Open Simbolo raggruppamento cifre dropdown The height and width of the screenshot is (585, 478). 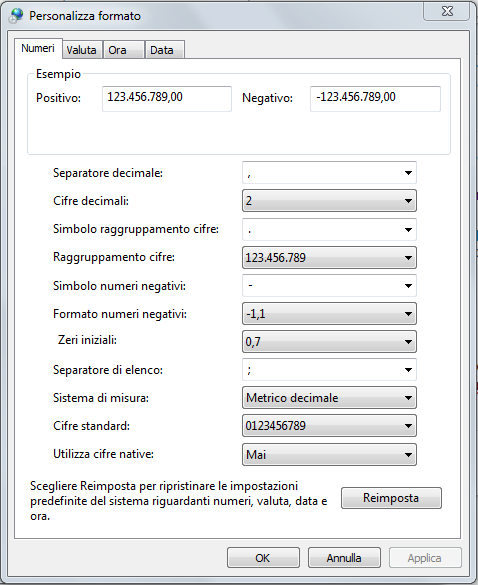click(x=329, y=229)
